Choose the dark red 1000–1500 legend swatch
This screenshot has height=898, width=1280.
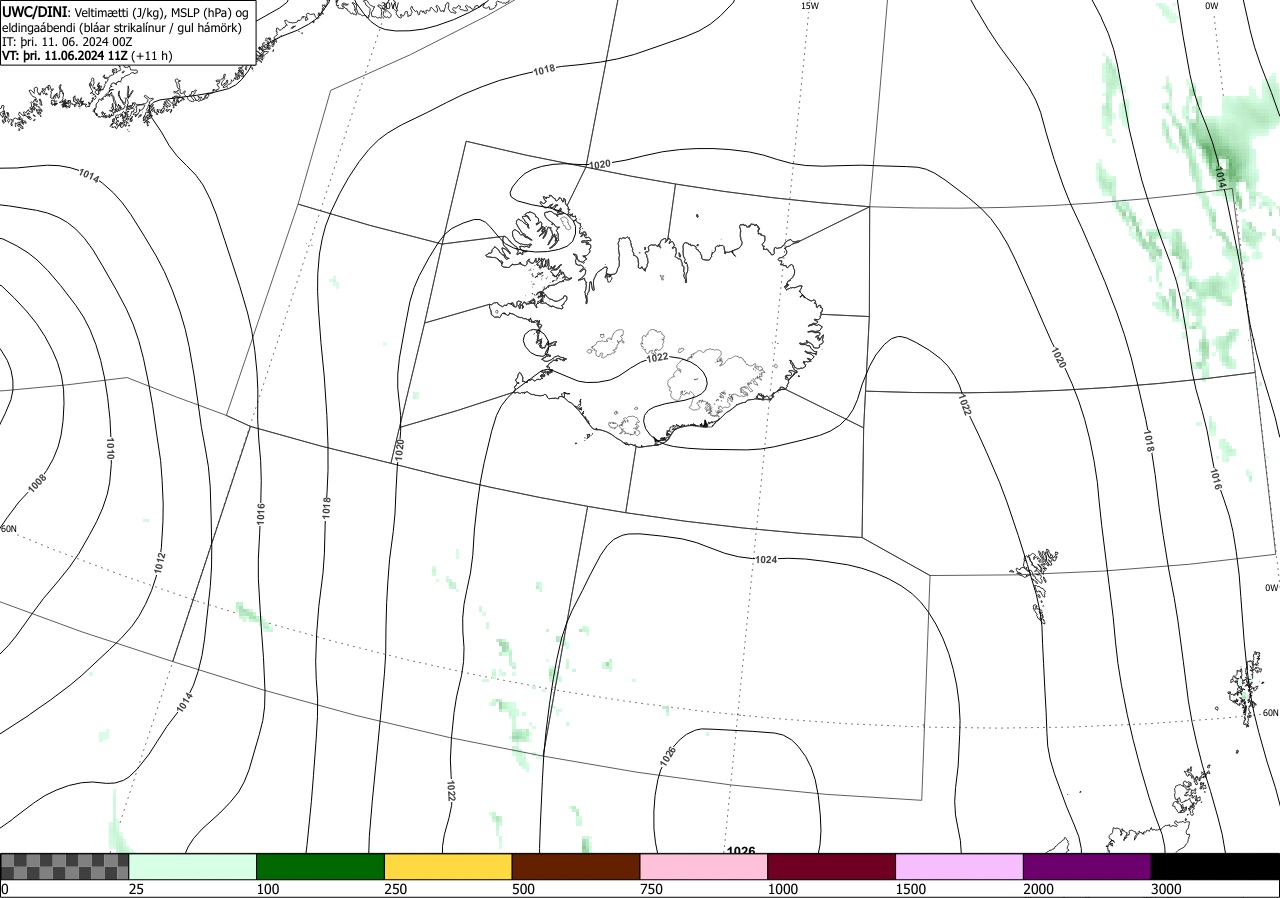(x=832, y=866)
